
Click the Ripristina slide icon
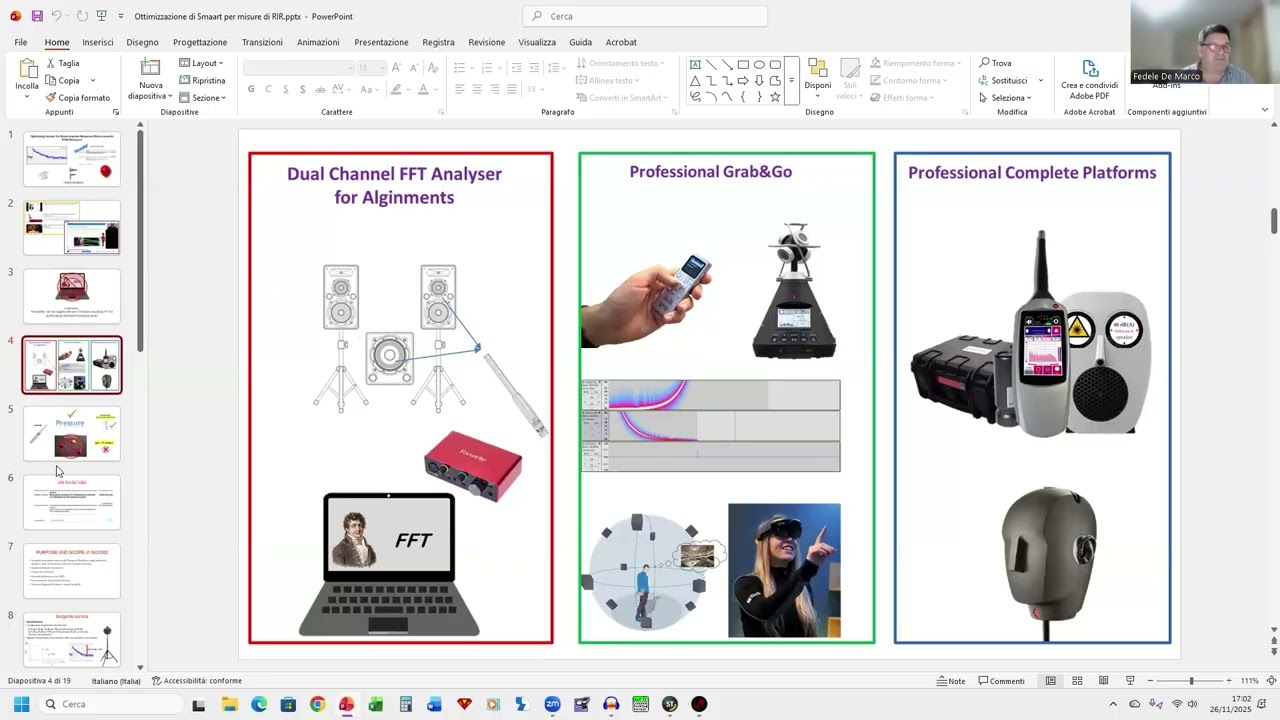tap(185, 80)
